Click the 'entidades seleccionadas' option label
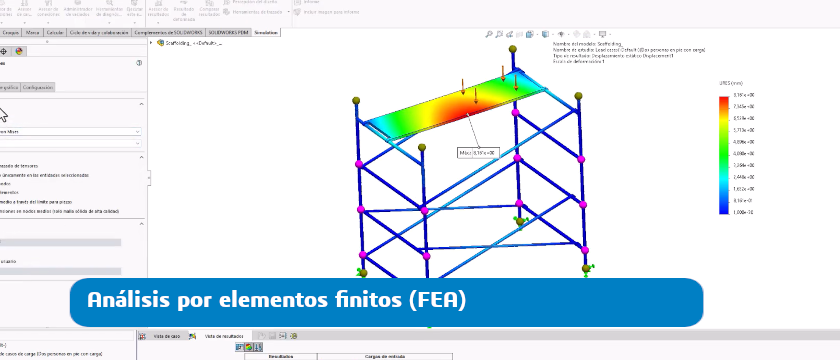This screenshot has height=360, width=840. point(44,175)
